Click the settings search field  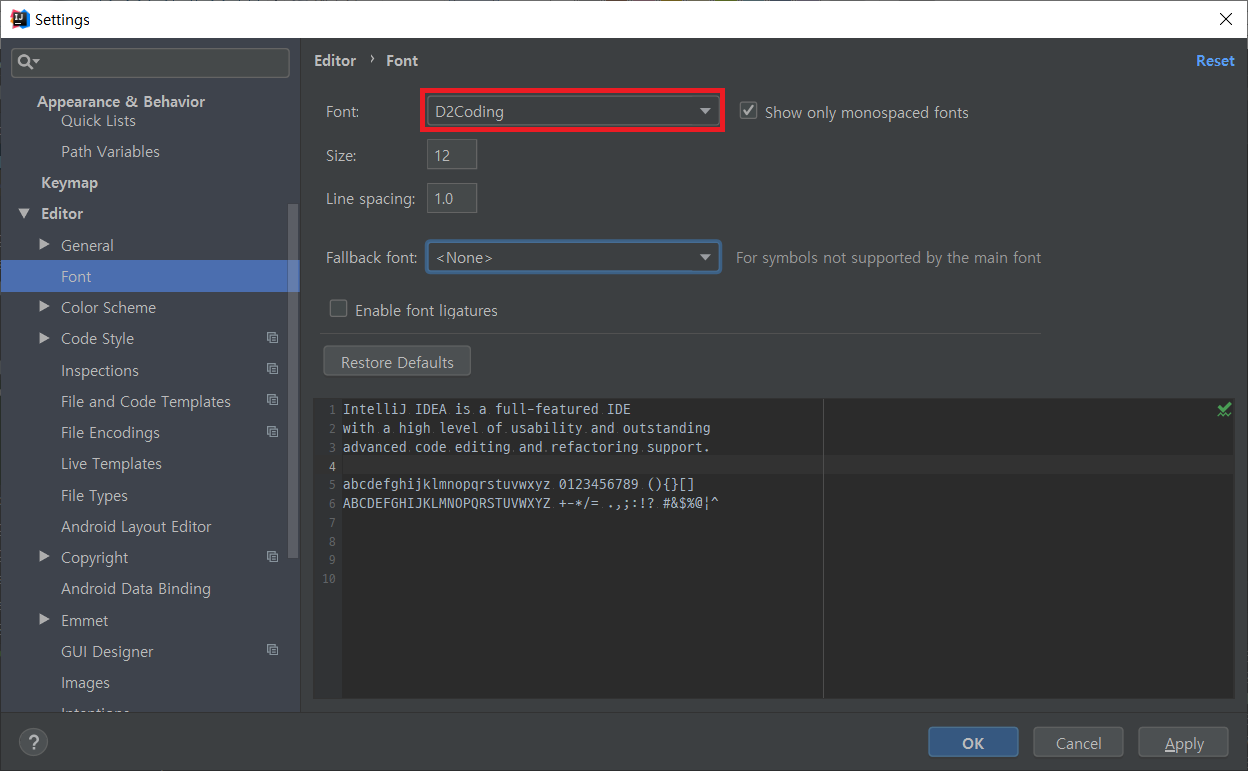pyautogui.click(x=150, y=62)
